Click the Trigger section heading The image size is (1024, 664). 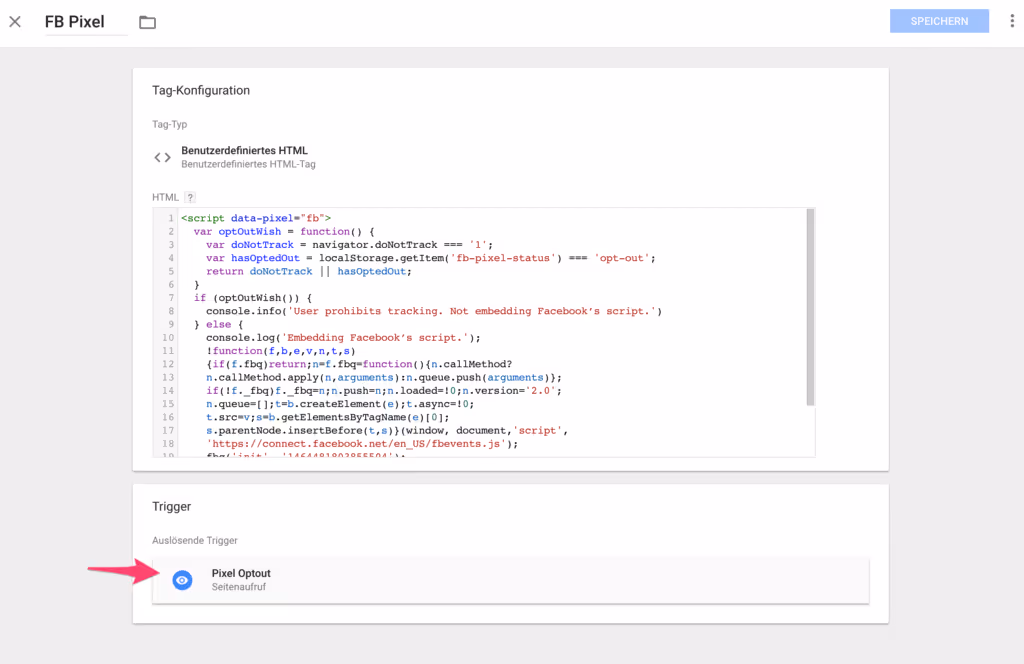tap(172, 507)
